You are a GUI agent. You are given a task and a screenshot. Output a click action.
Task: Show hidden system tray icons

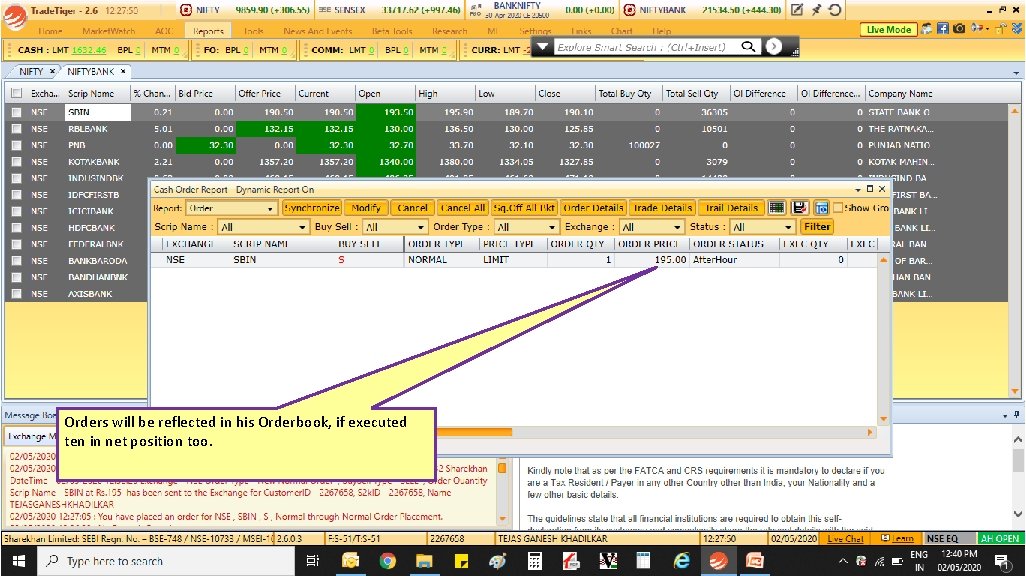(843, 561)
